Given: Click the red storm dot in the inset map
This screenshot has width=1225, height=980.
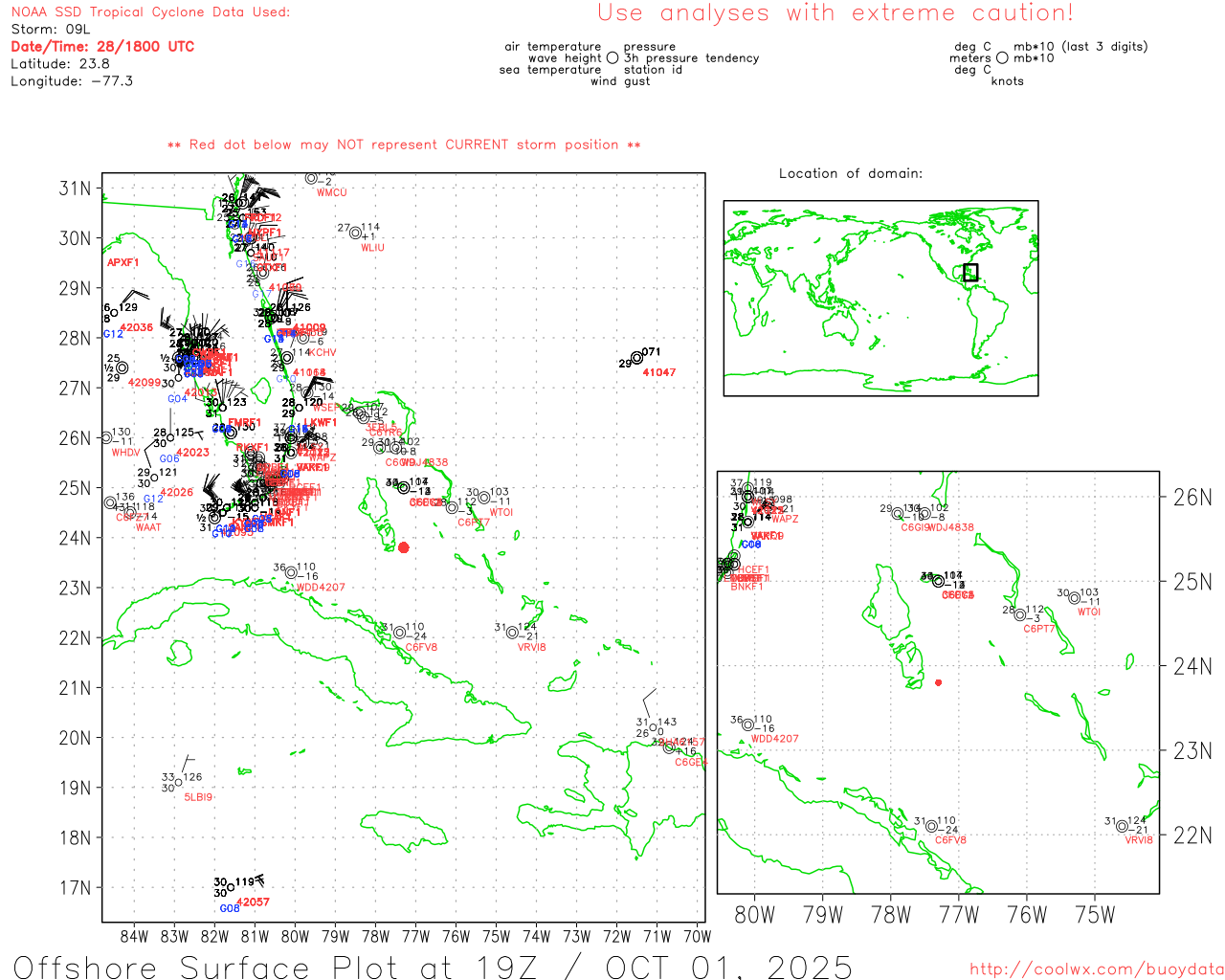Looking at the screenshot, I should point(938,682).
